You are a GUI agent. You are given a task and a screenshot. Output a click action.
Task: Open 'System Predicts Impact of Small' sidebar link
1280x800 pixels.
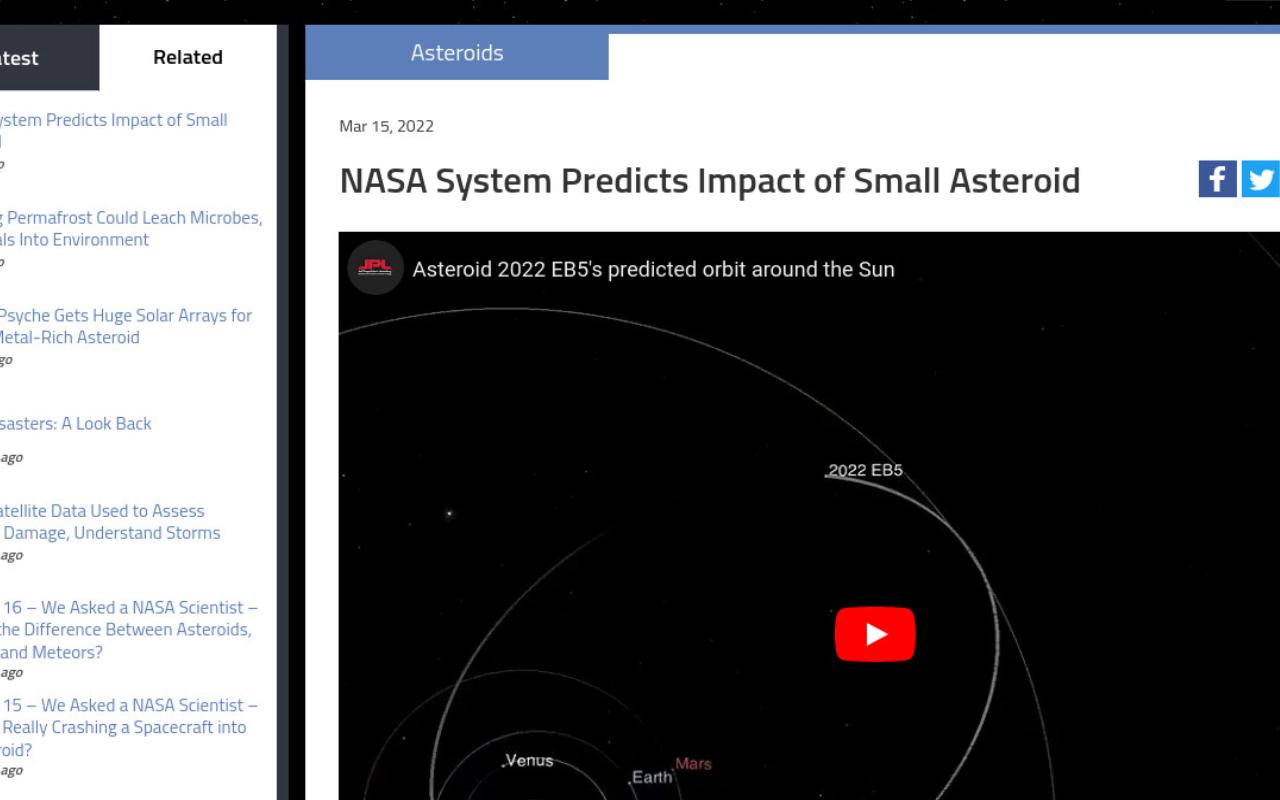112,130
